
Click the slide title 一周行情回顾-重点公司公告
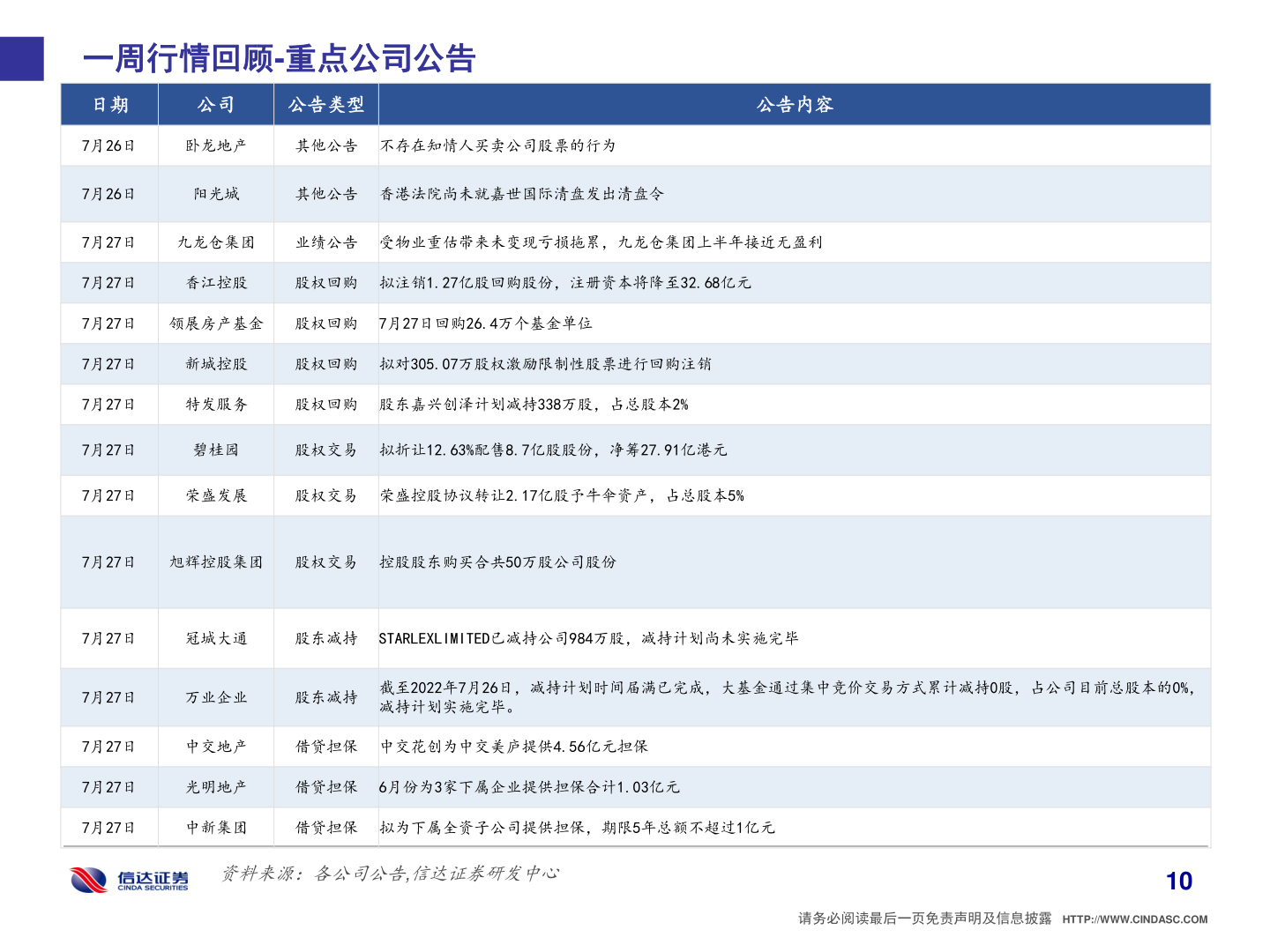278,59
